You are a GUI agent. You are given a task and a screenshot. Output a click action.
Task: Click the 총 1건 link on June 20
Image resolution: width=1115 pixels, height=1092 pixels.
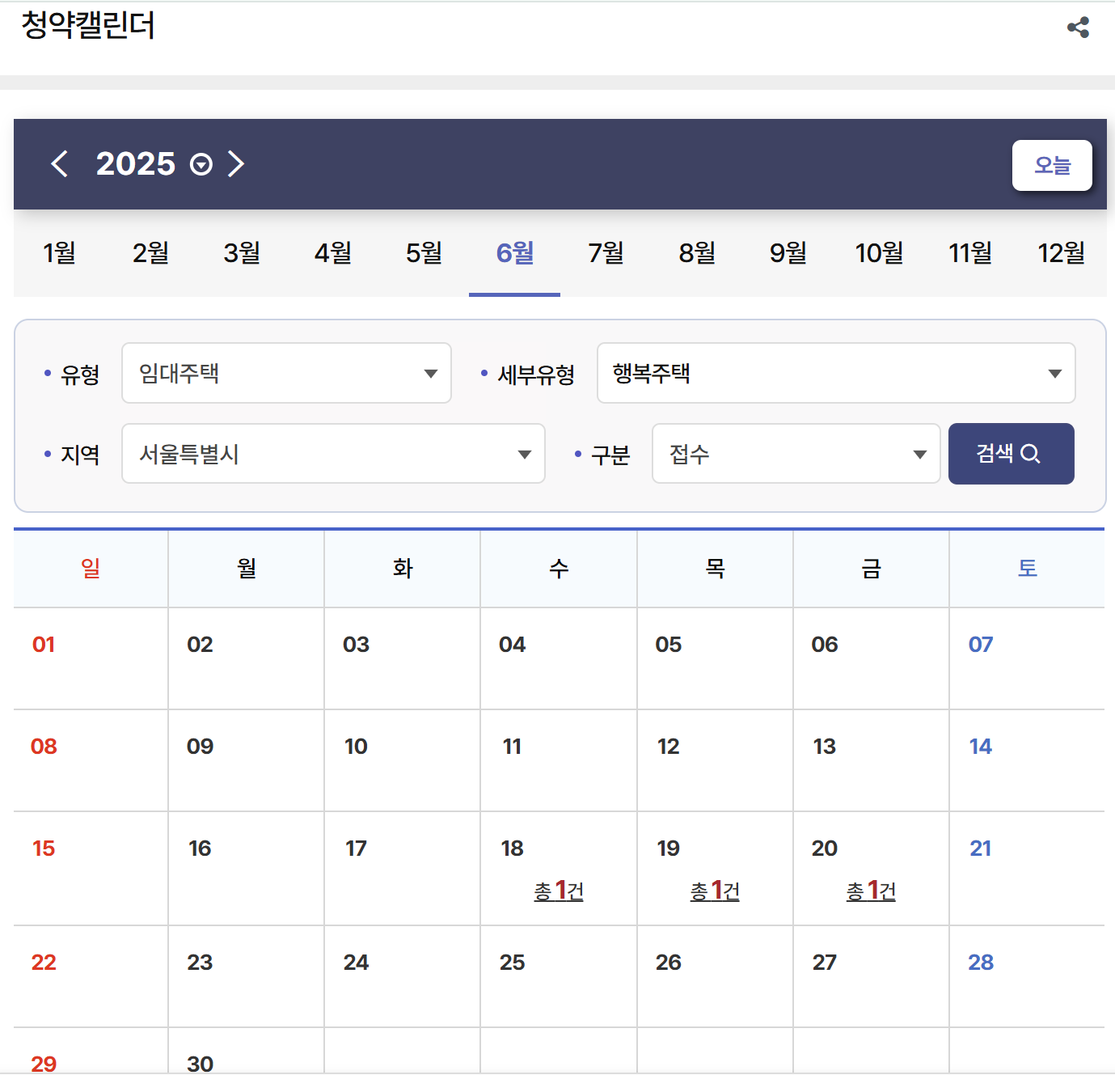point(870,891)
